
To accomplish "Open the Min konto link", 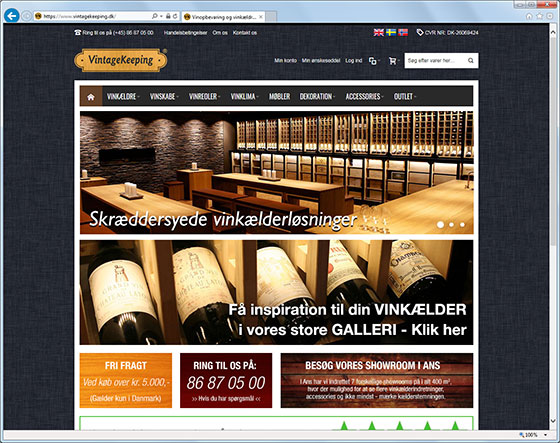I will 285,61.
